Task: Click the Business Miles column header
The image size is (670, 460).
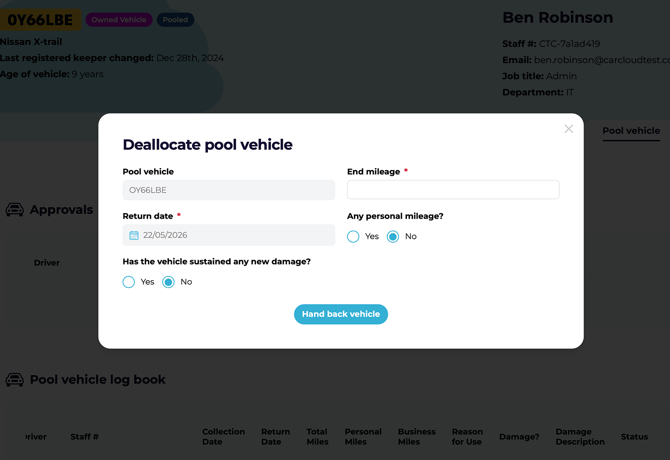Action: tap(417, 437)
